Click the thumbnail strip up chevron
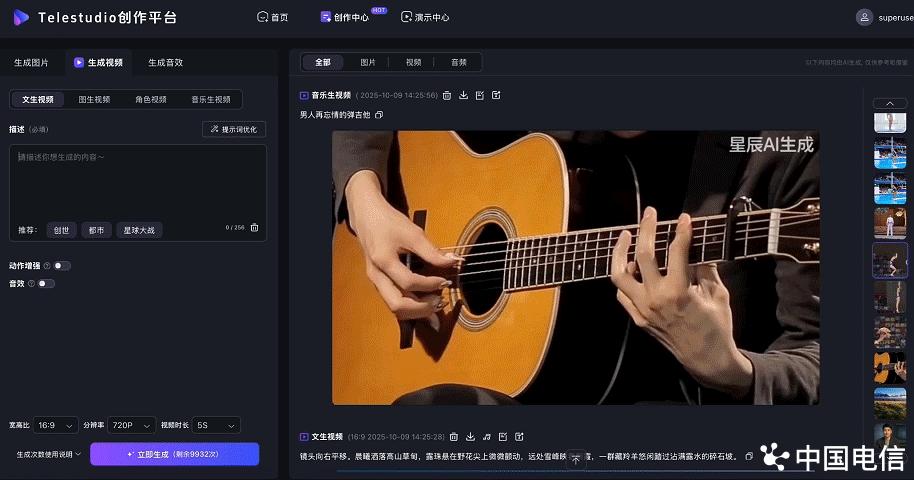Screen dimensions: 914x480 [890, 103]
